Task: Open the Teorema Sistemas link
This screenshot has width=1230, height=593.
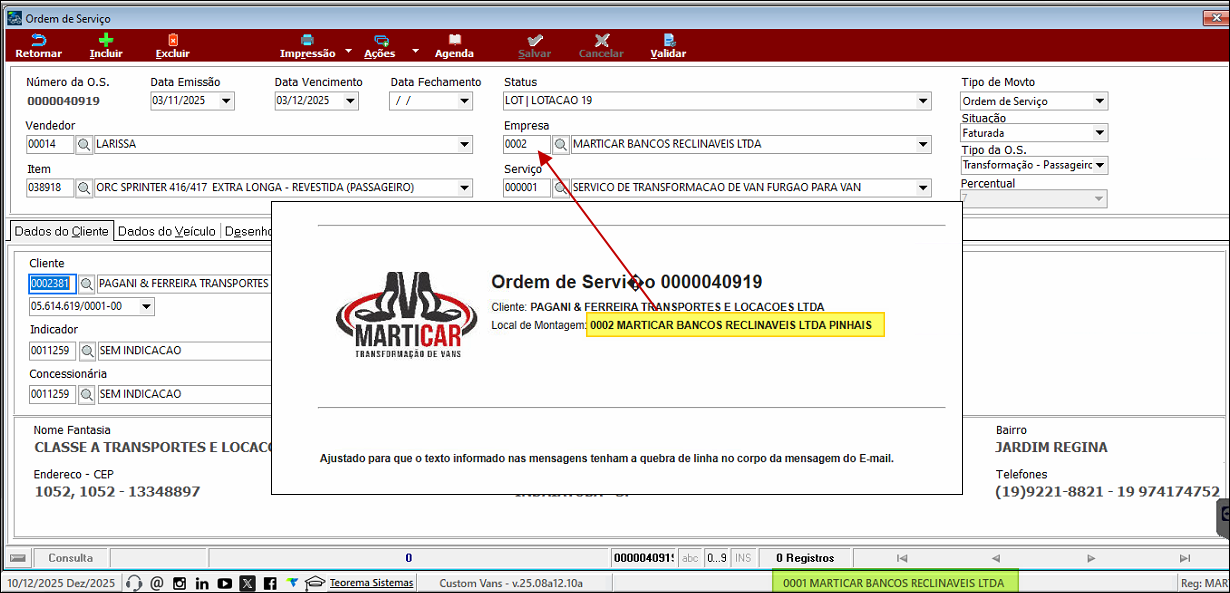Action: [371, 583]
